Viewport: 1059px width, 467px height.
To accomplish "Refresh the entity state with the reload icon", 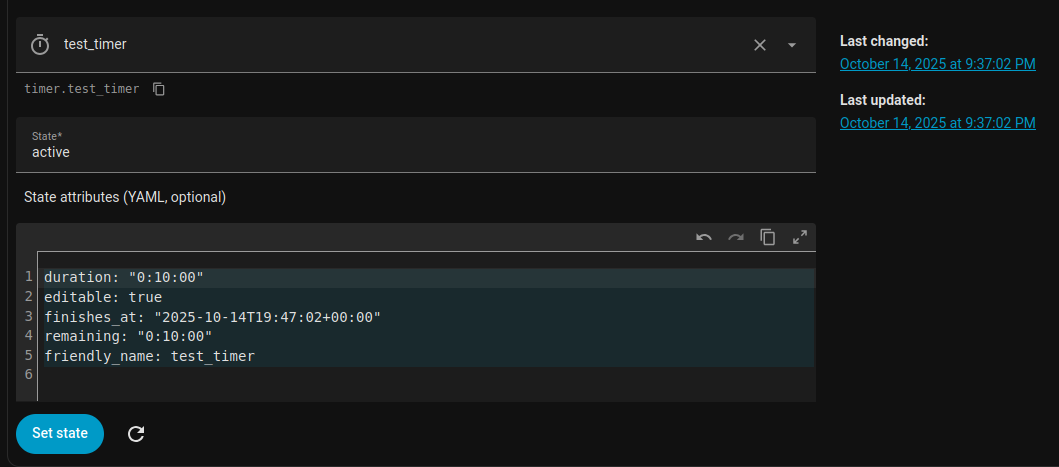I will (137, 434).
